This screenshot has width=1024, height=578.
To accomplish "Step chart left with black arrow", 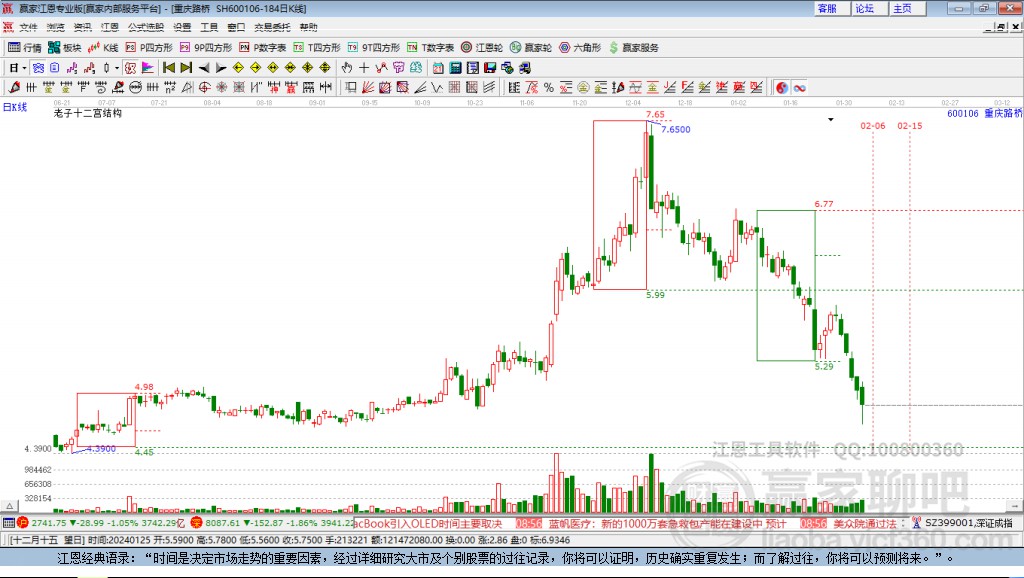I will (x=204, y=68).
